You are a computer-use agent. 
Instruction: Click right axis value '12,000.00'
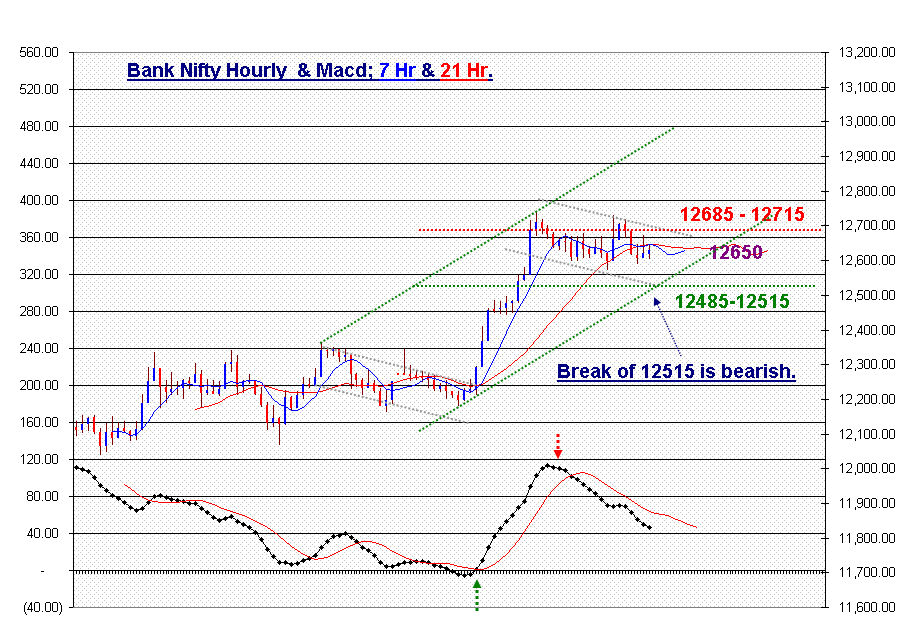pyautogui.click(x=867, y=468)
